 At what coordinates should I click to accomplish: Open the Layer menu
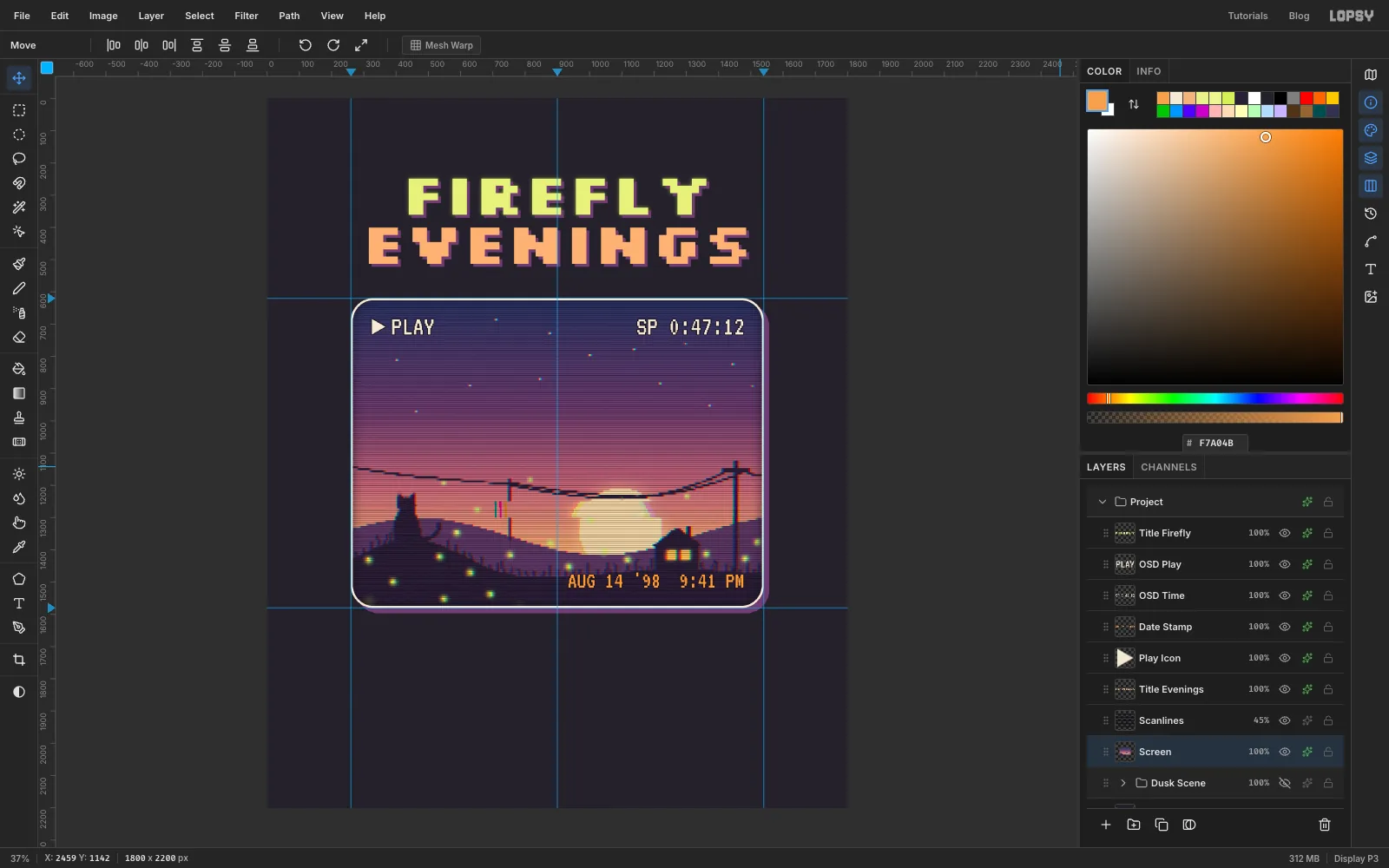pos(151,16)
